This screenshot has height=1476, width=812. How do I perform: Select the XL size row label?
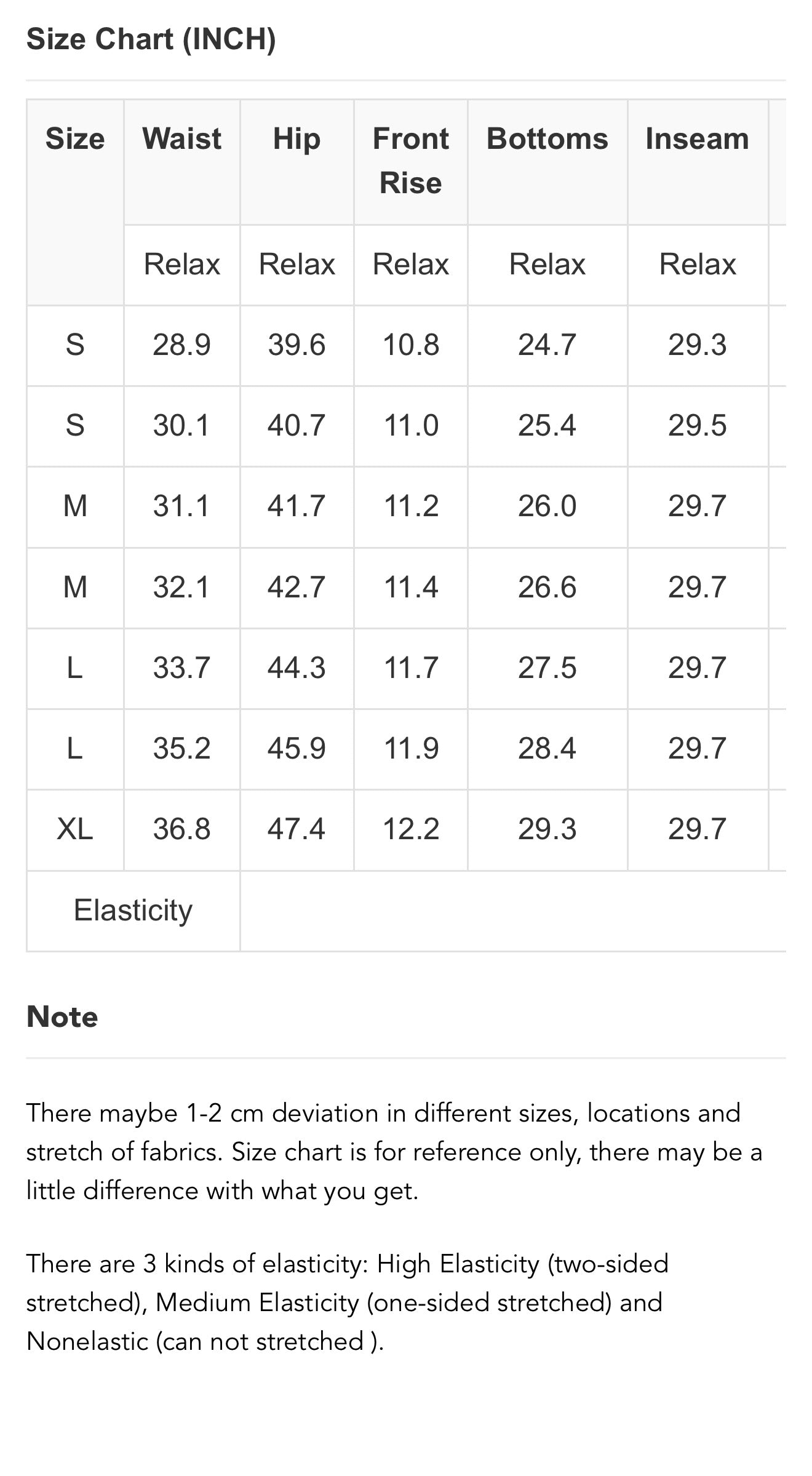point(75,829)
